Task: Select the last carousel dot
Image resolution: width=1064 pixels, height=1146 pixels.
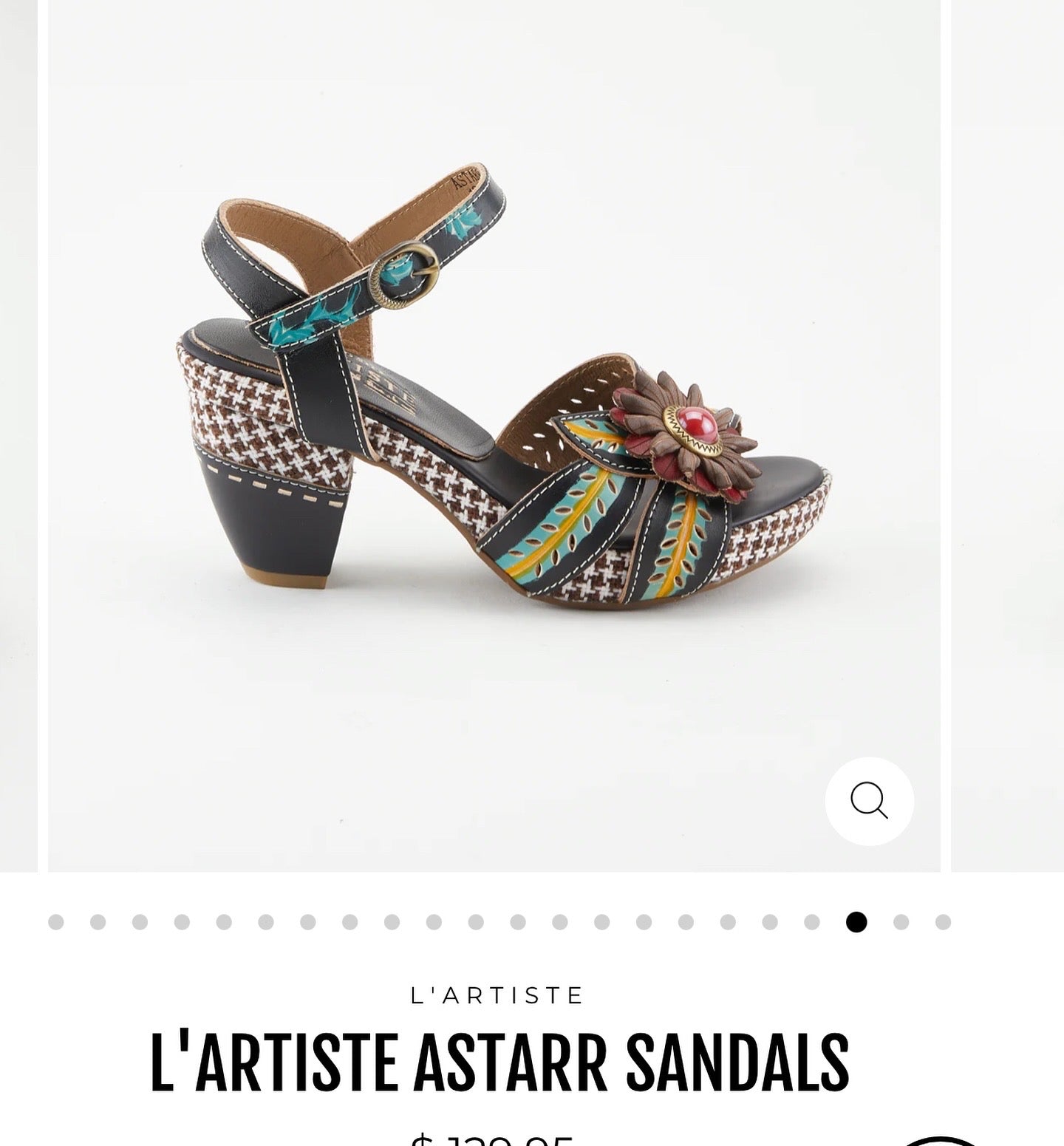Action: point(943,922)
